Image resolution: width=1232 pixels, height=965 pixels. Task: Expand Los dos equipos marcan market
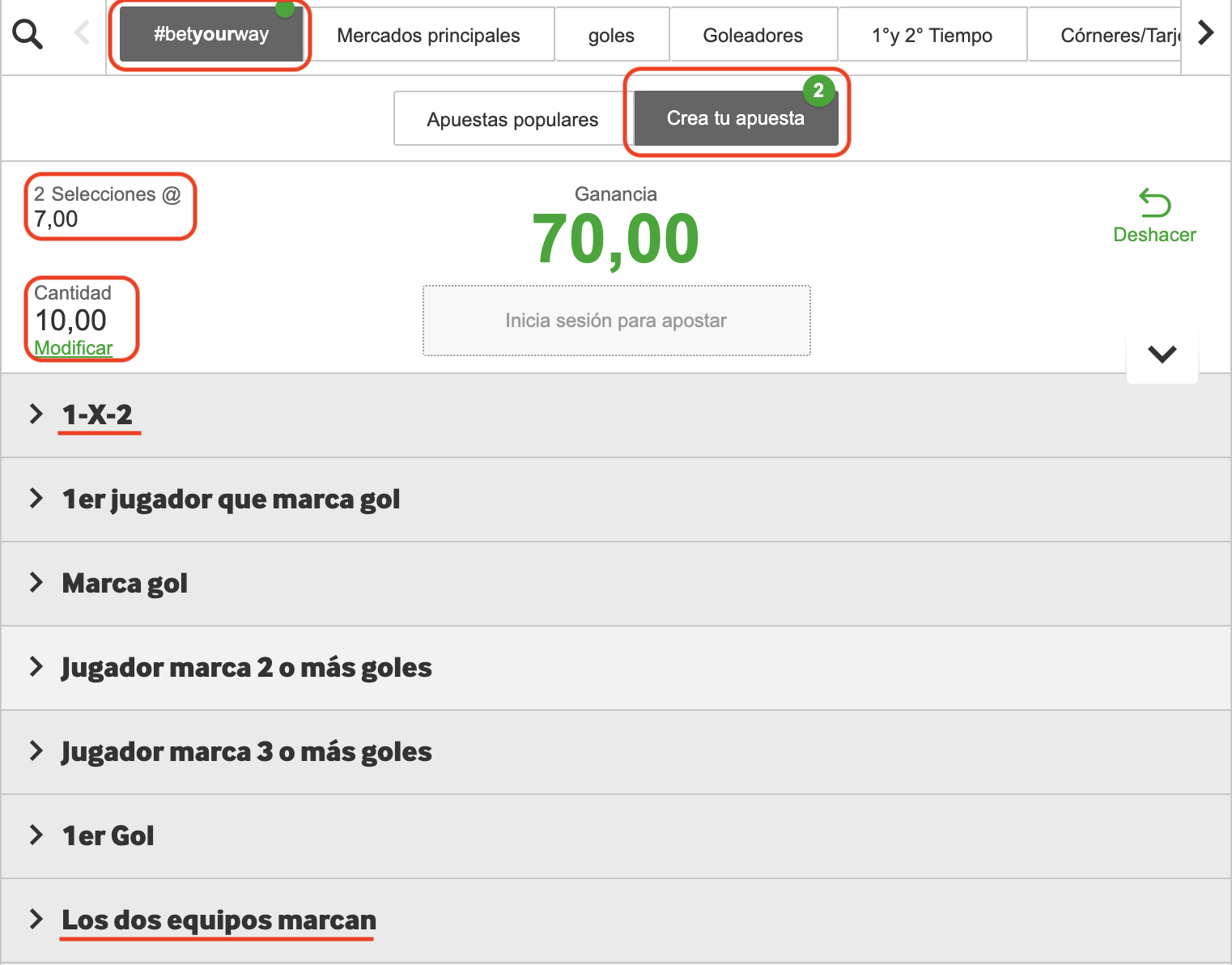click(219, 920)
